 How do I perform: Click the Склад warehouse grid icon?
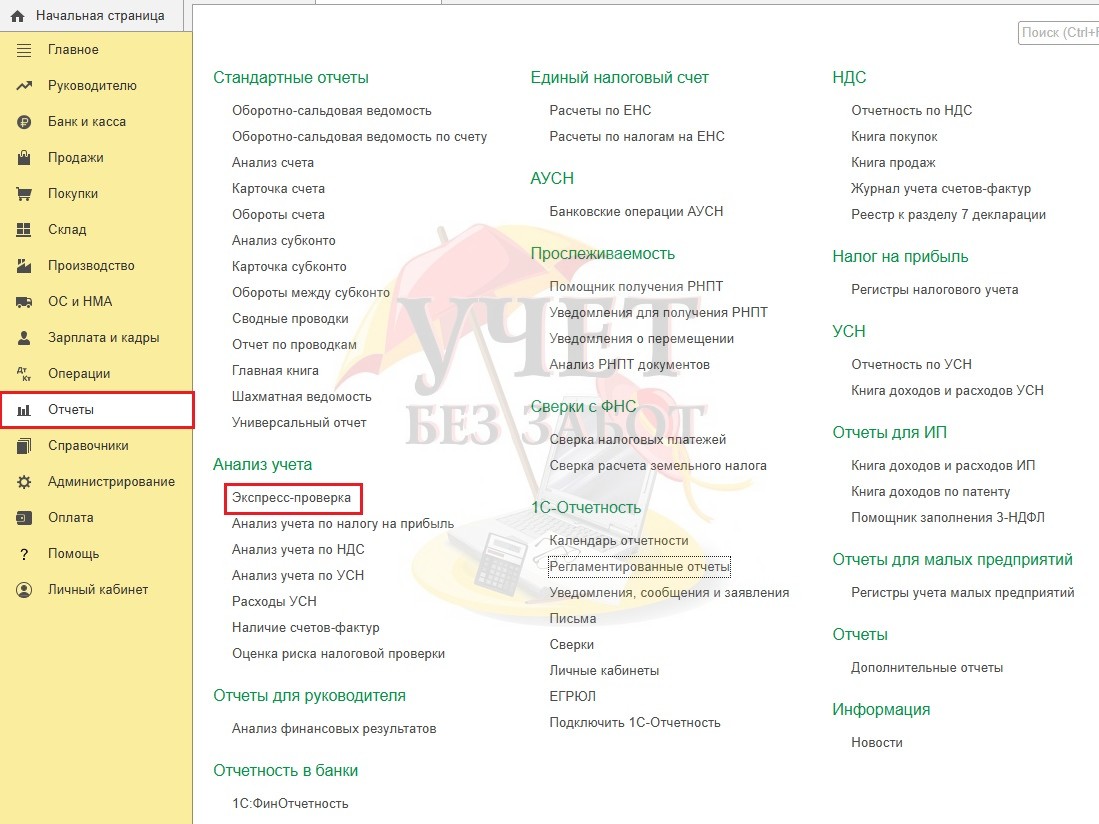24,230
